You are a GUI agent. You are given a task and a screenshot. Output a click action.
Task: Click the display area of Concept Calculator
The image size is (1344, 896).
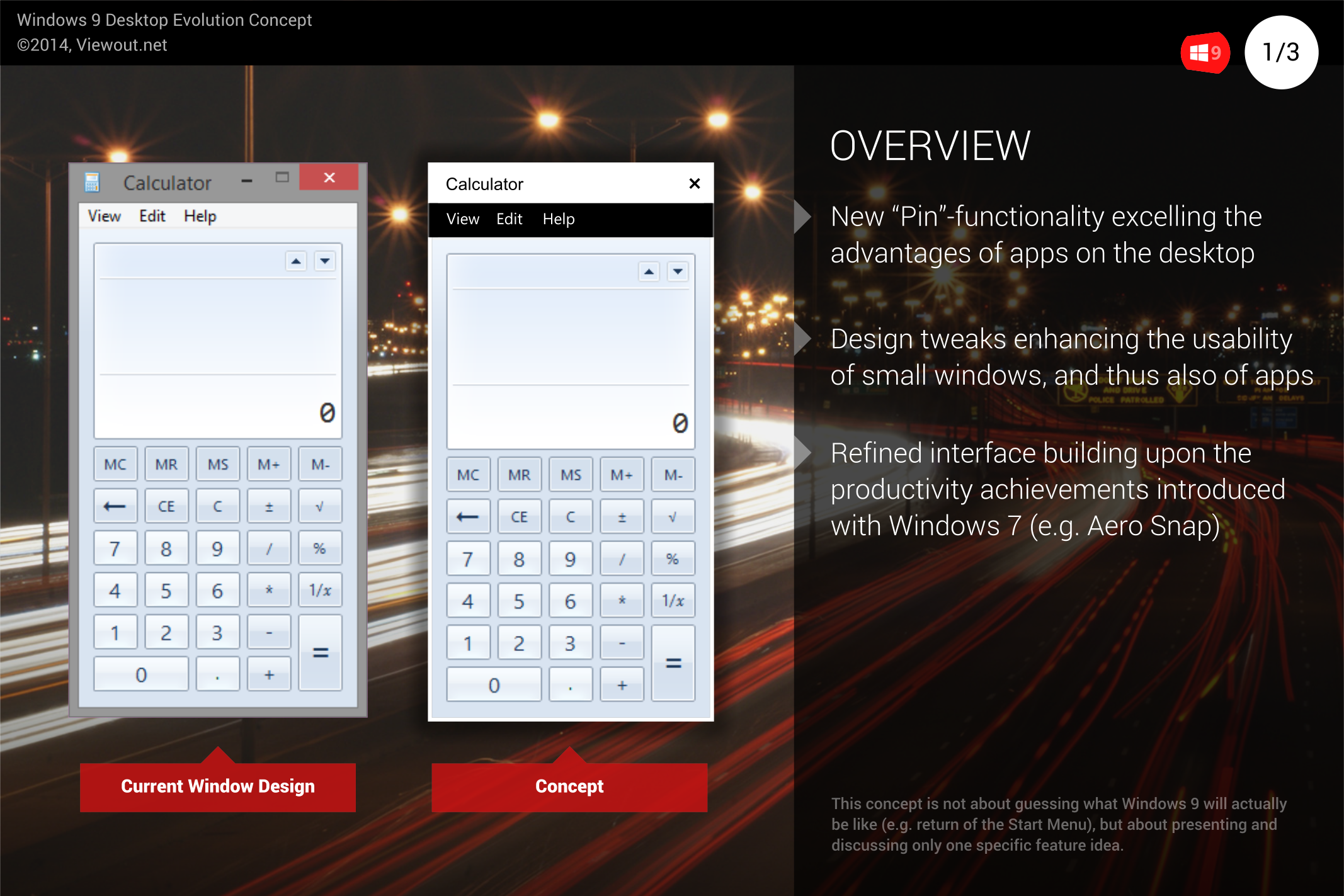[x=571, y=351]
